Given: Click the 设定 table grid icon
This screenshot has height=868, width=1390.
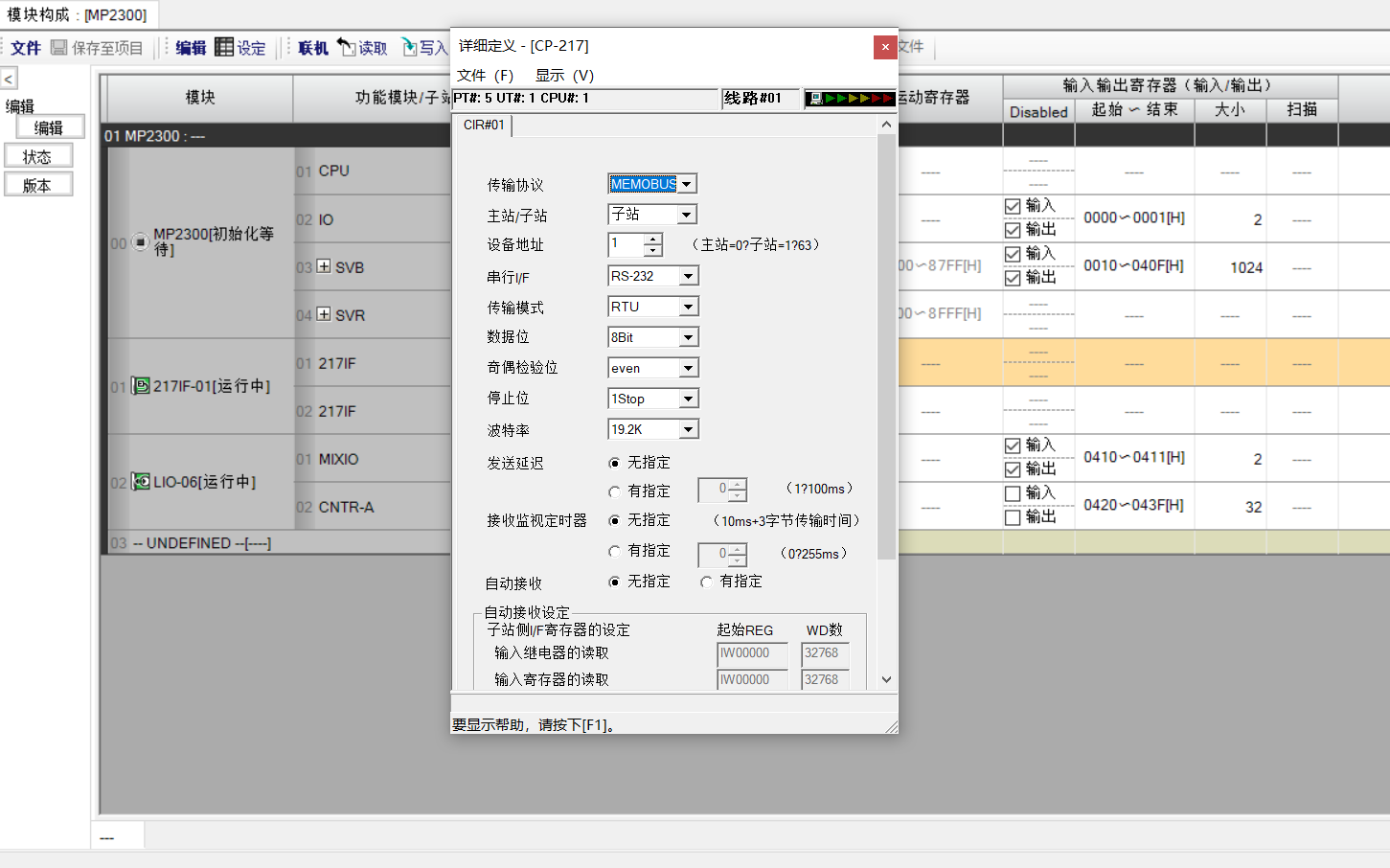Looking at the screenshot, I should point(224,47).
